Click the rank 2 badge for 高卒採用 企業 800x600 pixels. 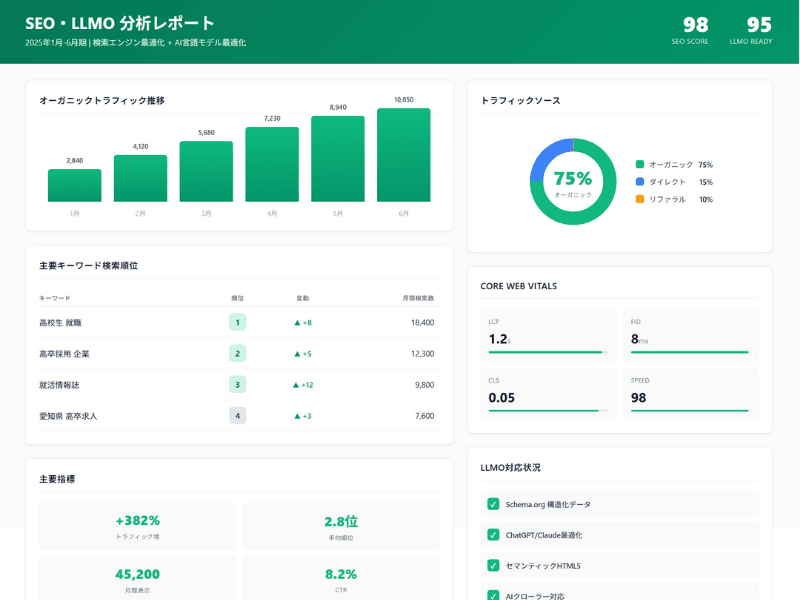(x=237, y=353)
